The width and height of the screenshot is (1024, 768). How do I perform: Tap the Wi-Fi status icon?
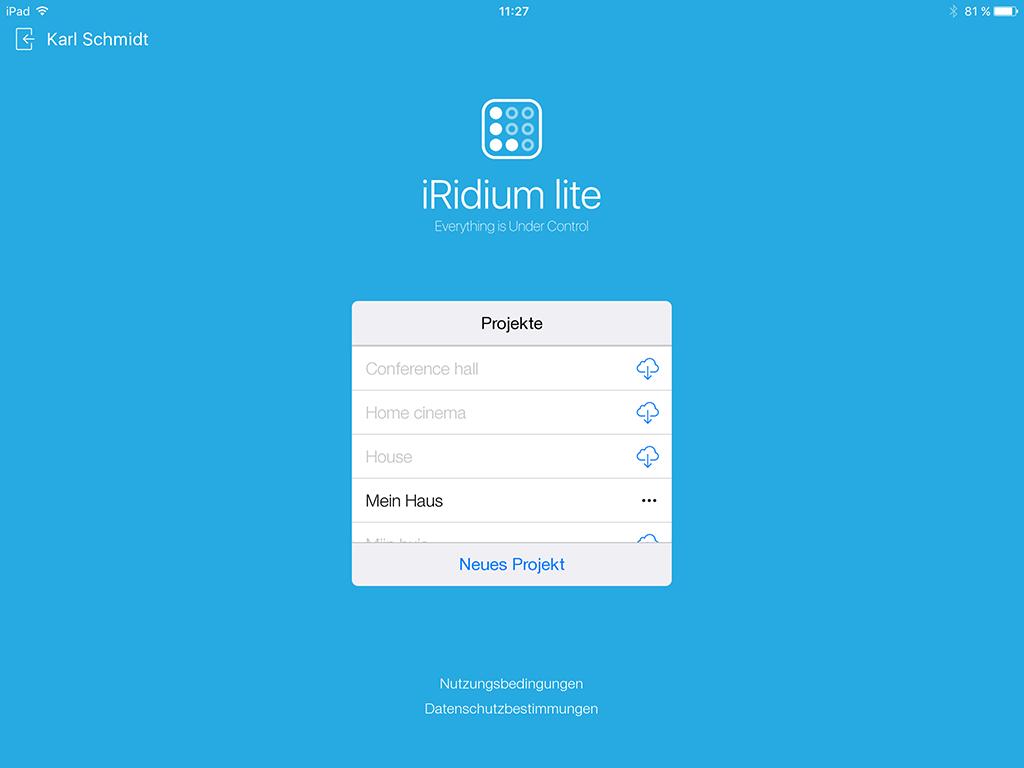click(42, 11)
